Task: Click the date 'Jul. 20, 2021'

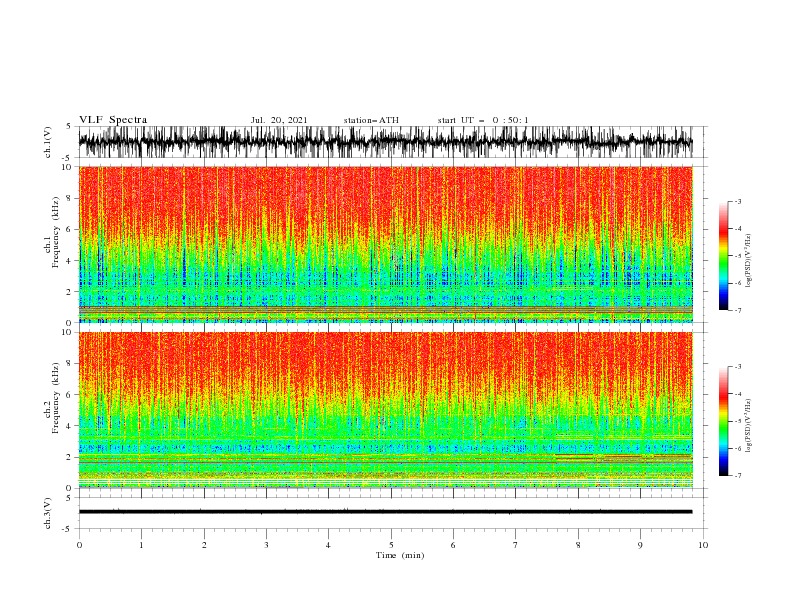Action: point(279,120)
